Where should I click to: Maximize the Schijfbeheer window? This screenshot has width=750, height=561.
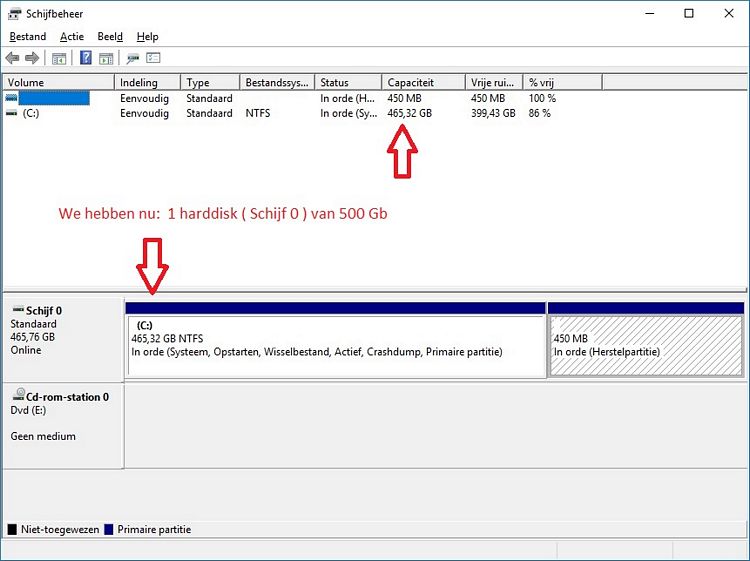click(x=689, y=13)
